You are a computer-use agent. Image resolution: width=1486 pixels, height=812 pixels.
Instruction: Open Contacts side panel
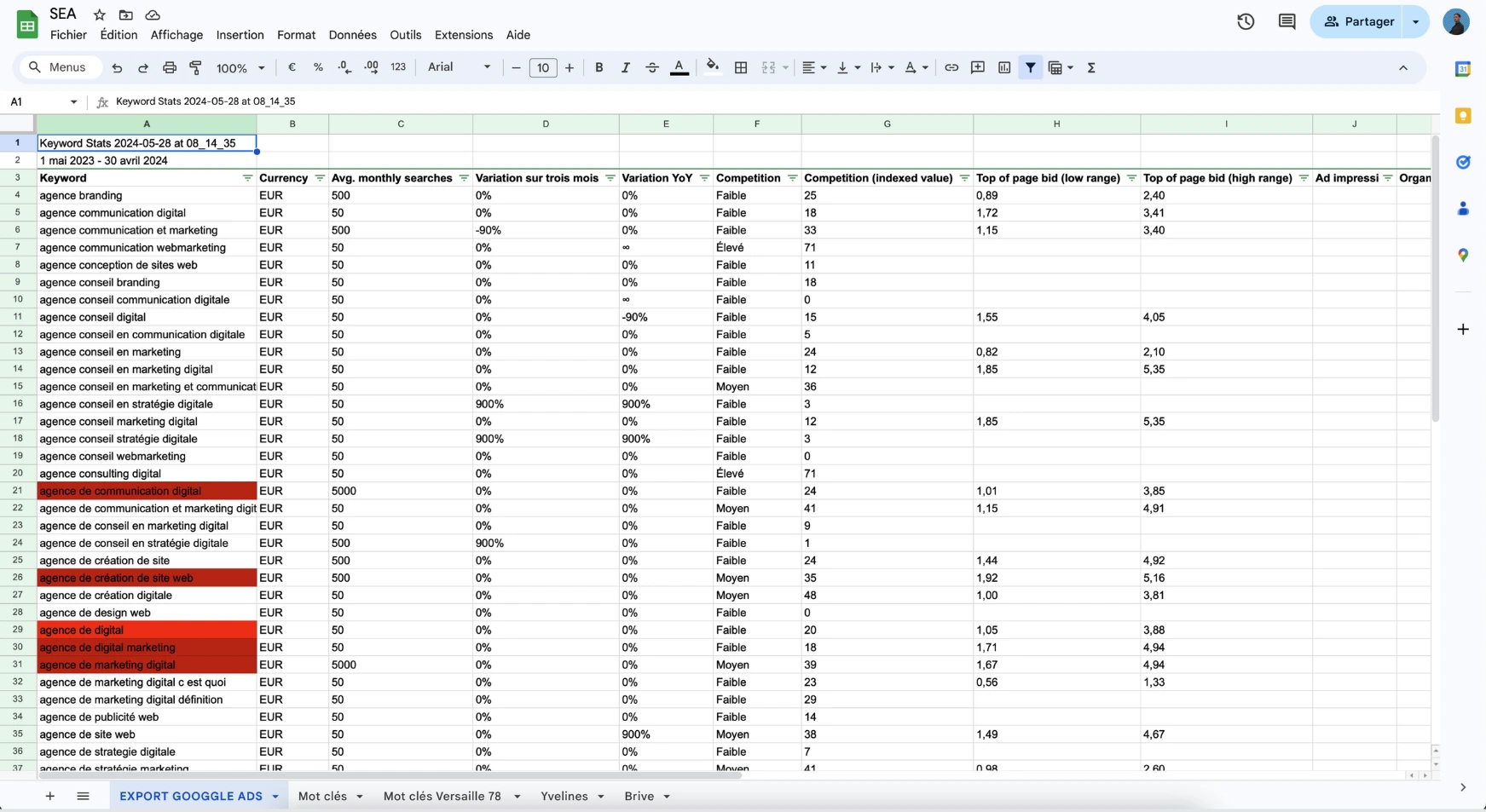[1463, 209]
